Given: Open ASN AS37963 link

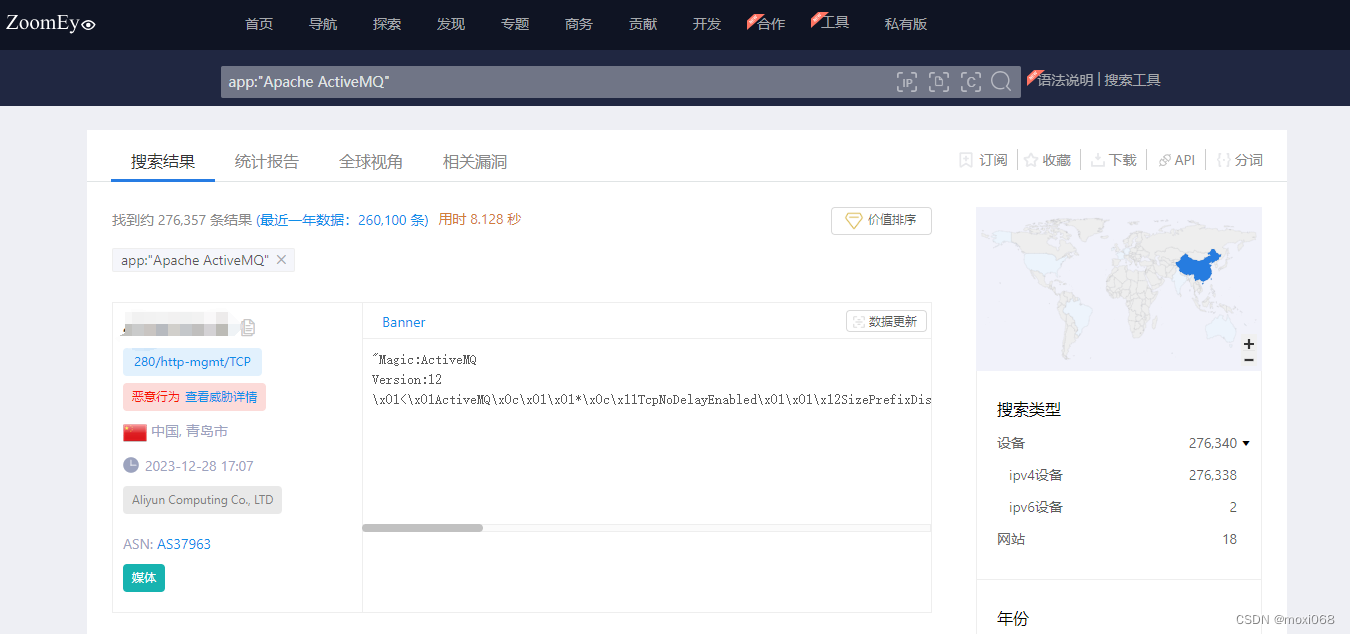Looking at the screenshot, I should 184,544.
